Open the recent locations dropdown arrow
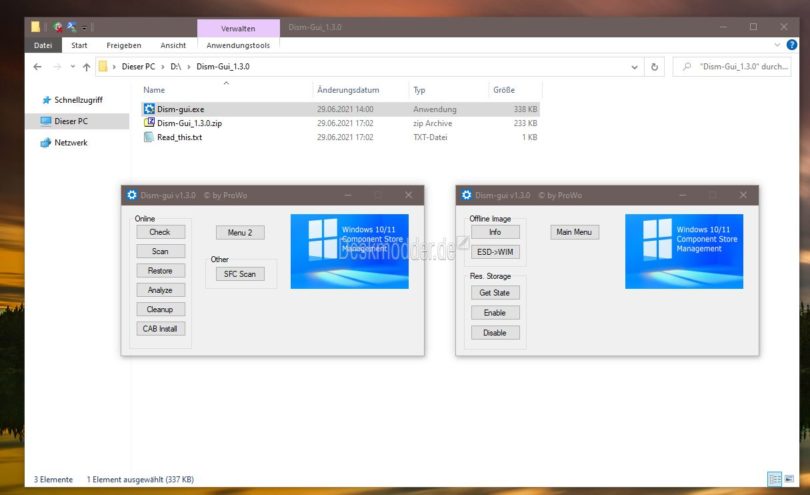 tap(72, 67)
